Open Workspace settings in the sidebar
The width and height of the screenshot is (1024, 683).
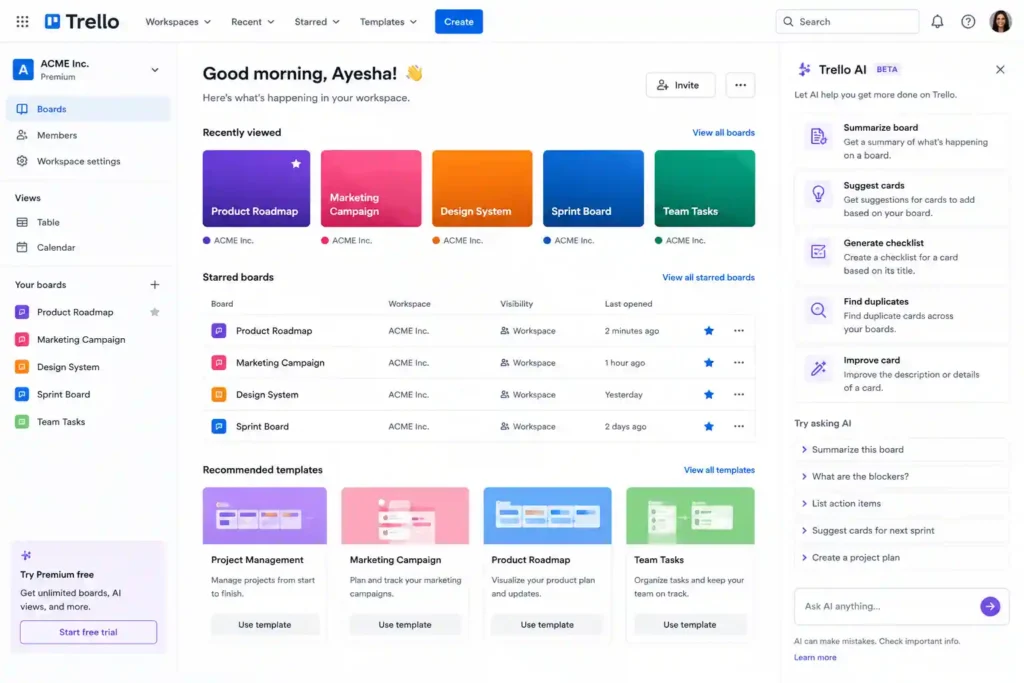pyautogui.click(x=88, y=161)
